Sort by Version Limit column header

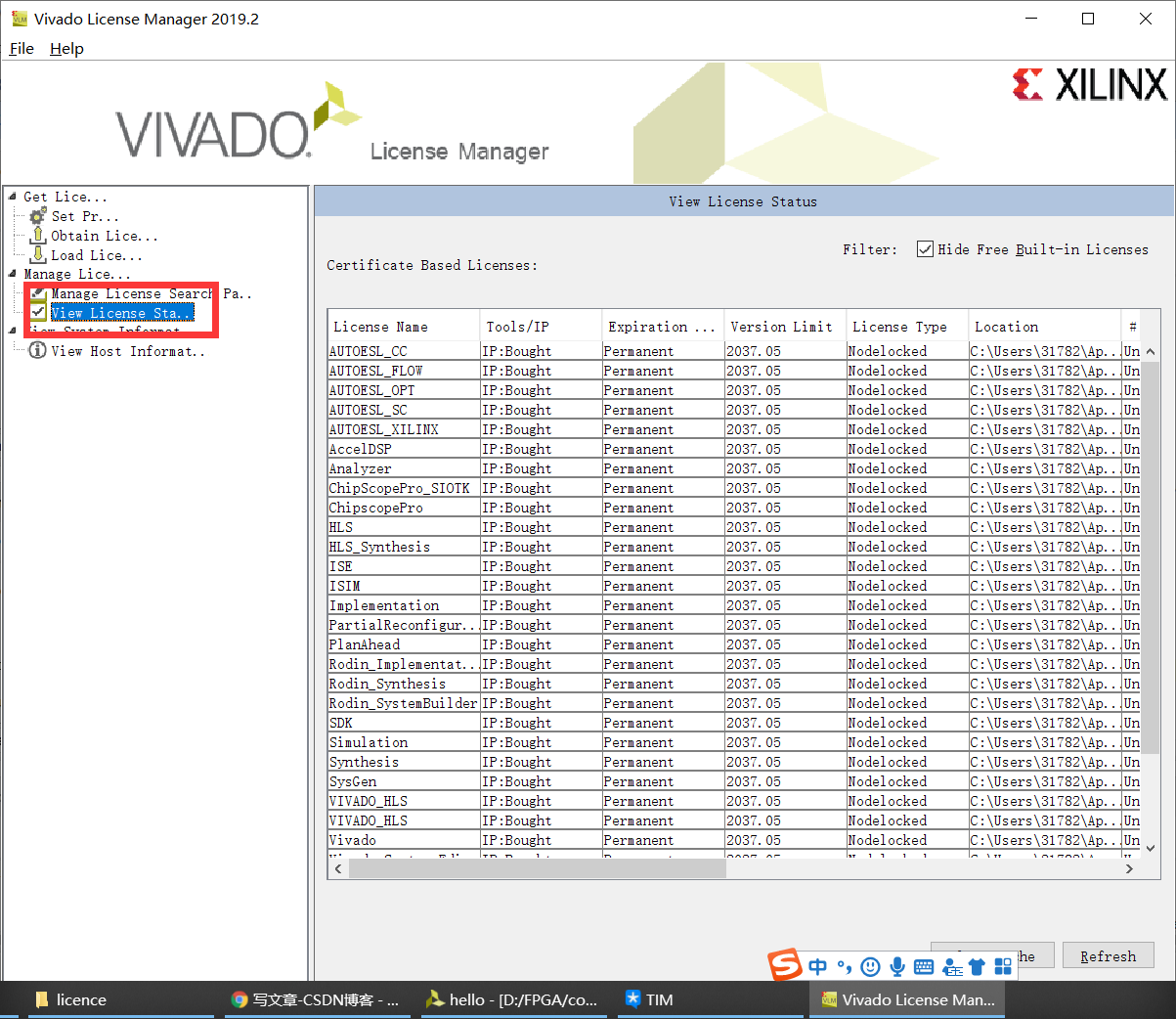coord(785,327)
